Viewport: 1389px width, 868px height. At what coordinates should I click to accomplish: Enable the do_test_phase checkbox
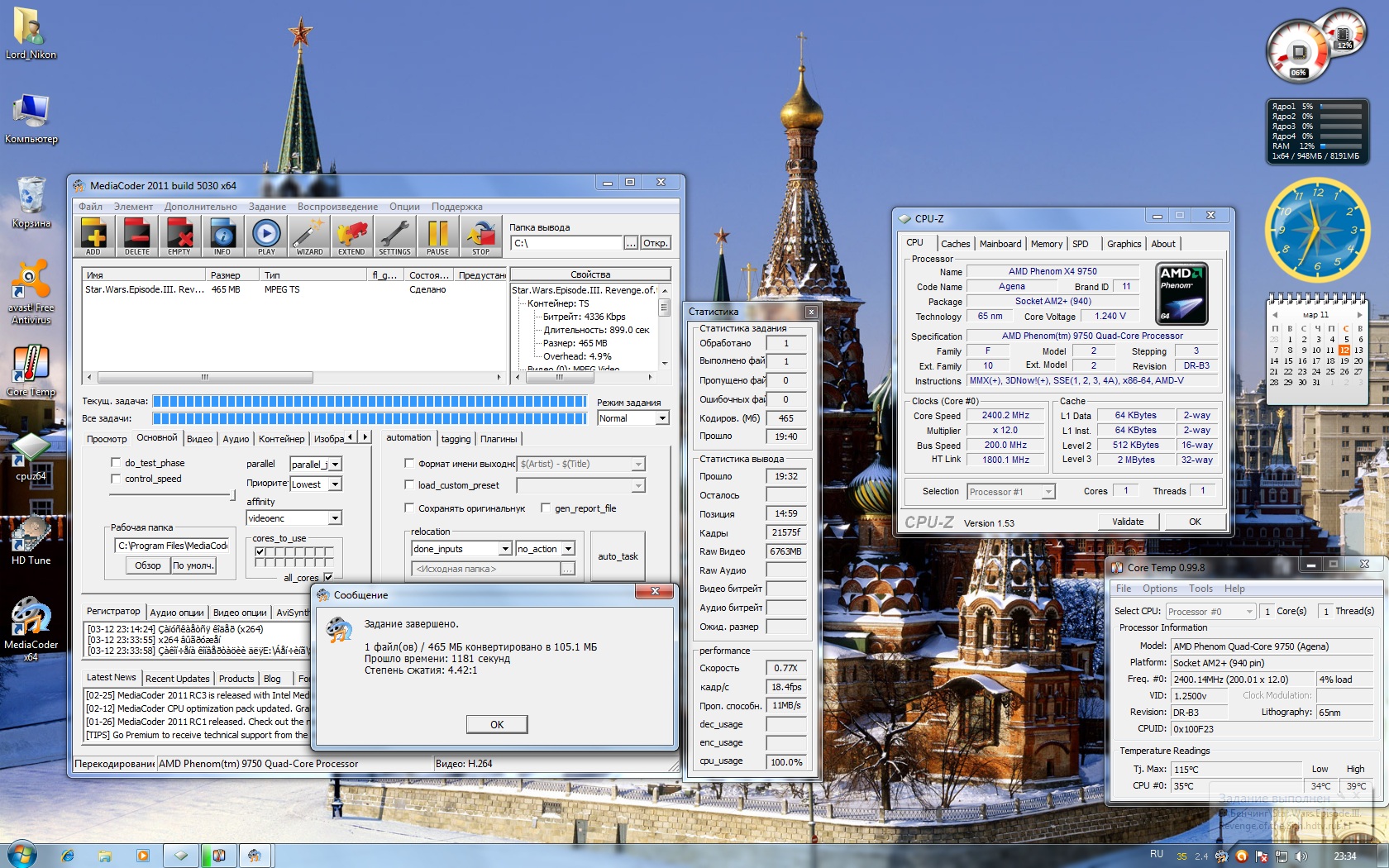pyautogui.click(x=117, y=463)
